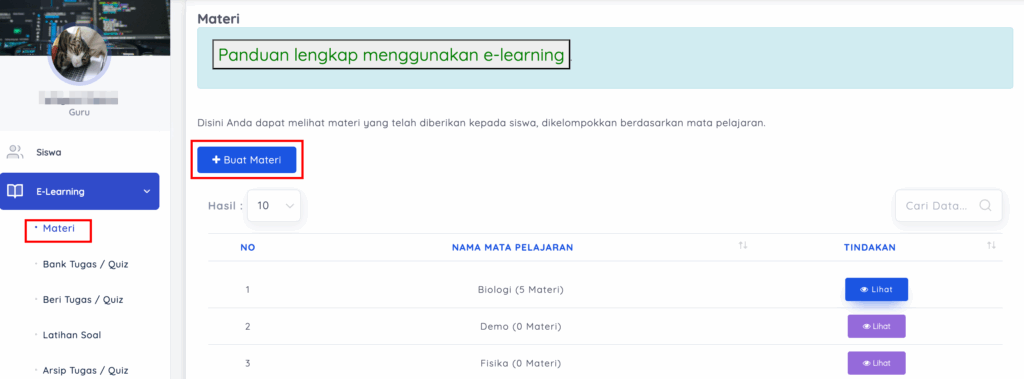1024x379 pixels.
Task: Collapse the E-Learning menu chevron
Action: pyautogui.click(x=146, y=191)
